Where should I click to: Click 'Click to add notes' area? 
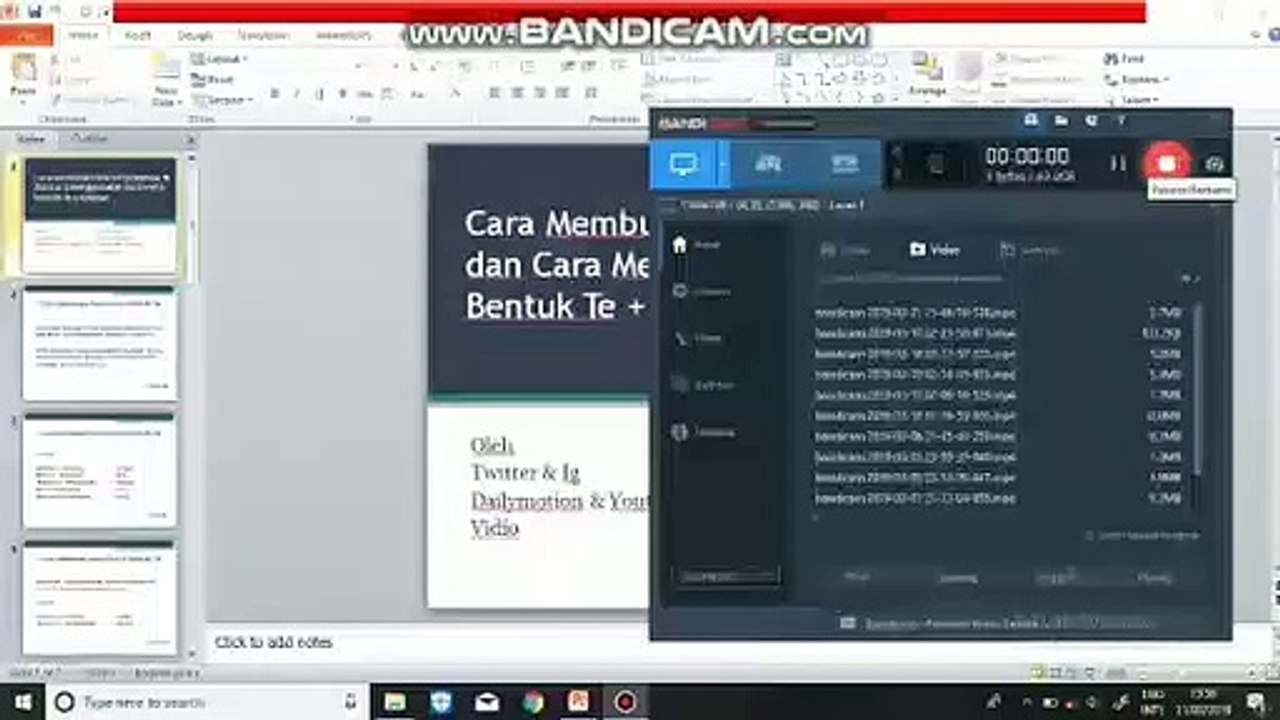(x=274, y=642)
